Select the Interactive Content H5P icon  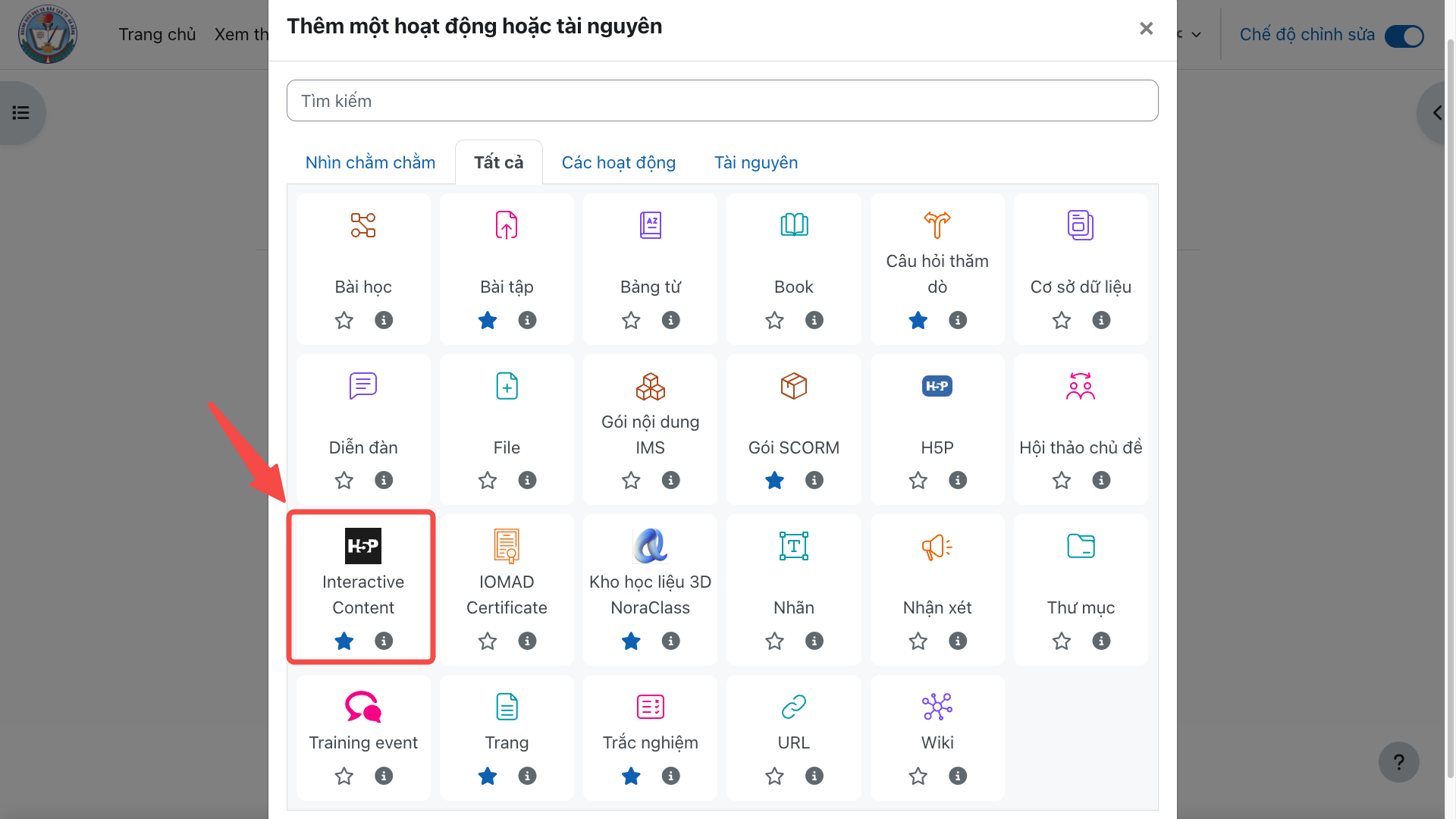362,546
